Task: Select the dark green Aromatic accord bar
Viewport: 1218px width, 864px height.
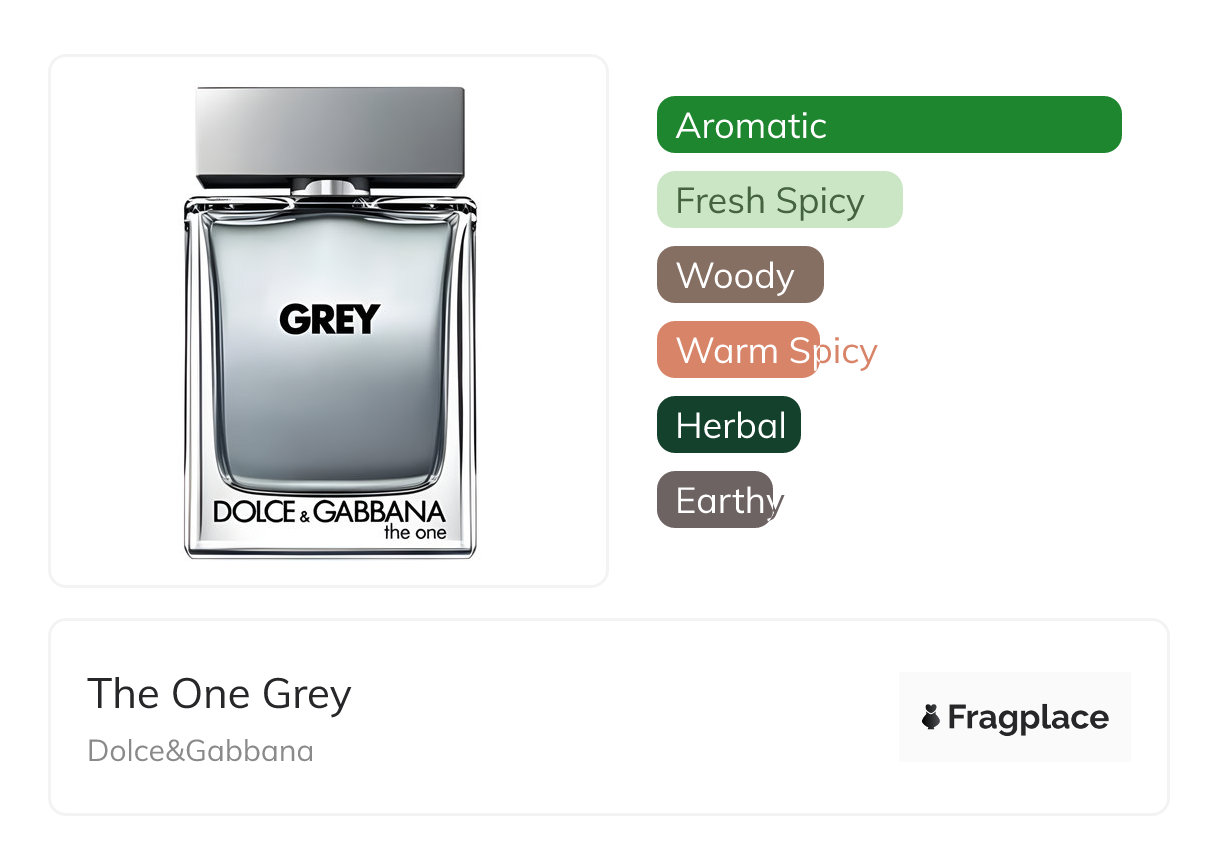Action: pyautogui.click(x=888, y=125)
